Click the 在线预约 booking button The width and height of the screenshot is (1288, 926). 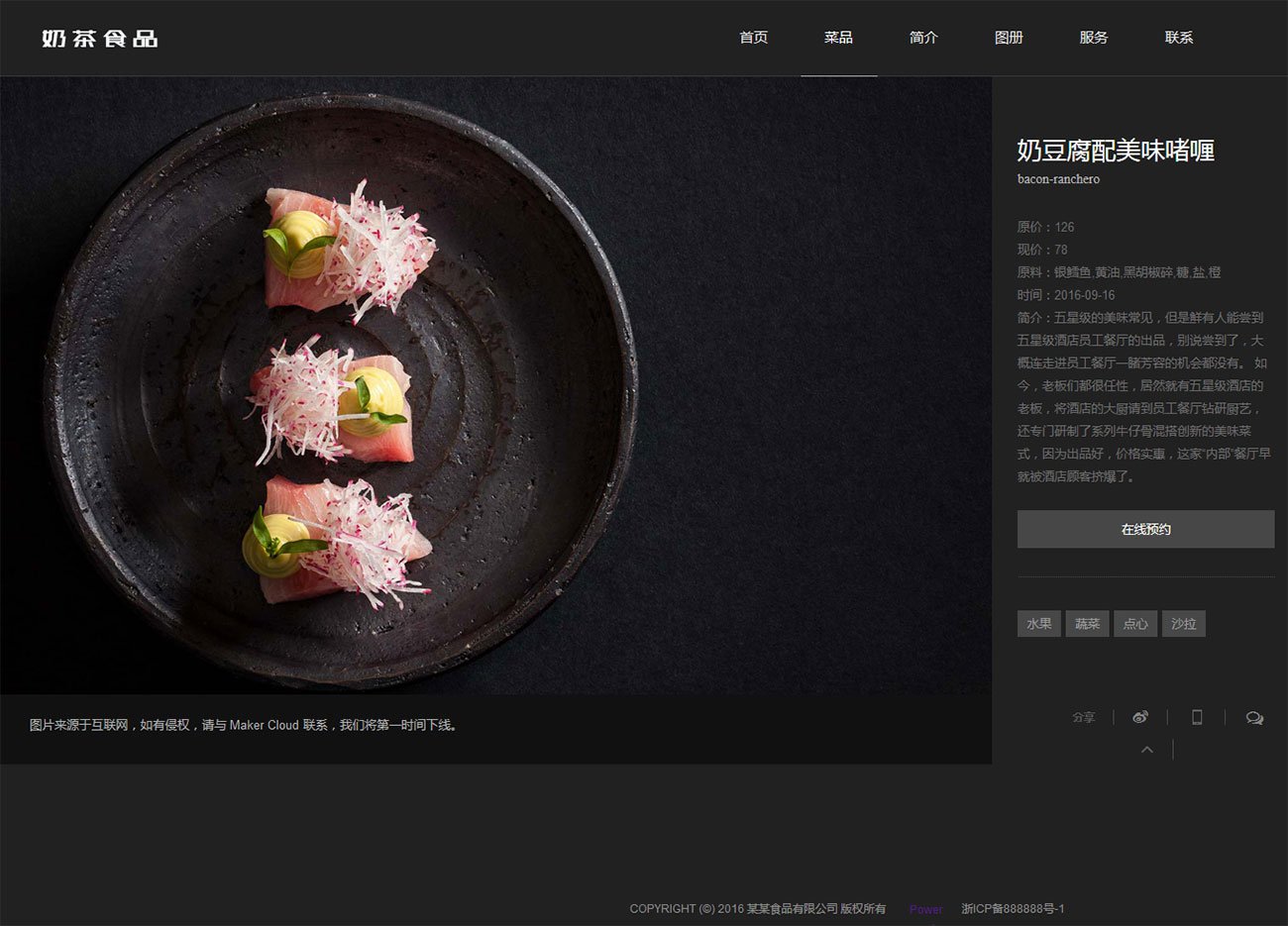(x=1145, y=529)
